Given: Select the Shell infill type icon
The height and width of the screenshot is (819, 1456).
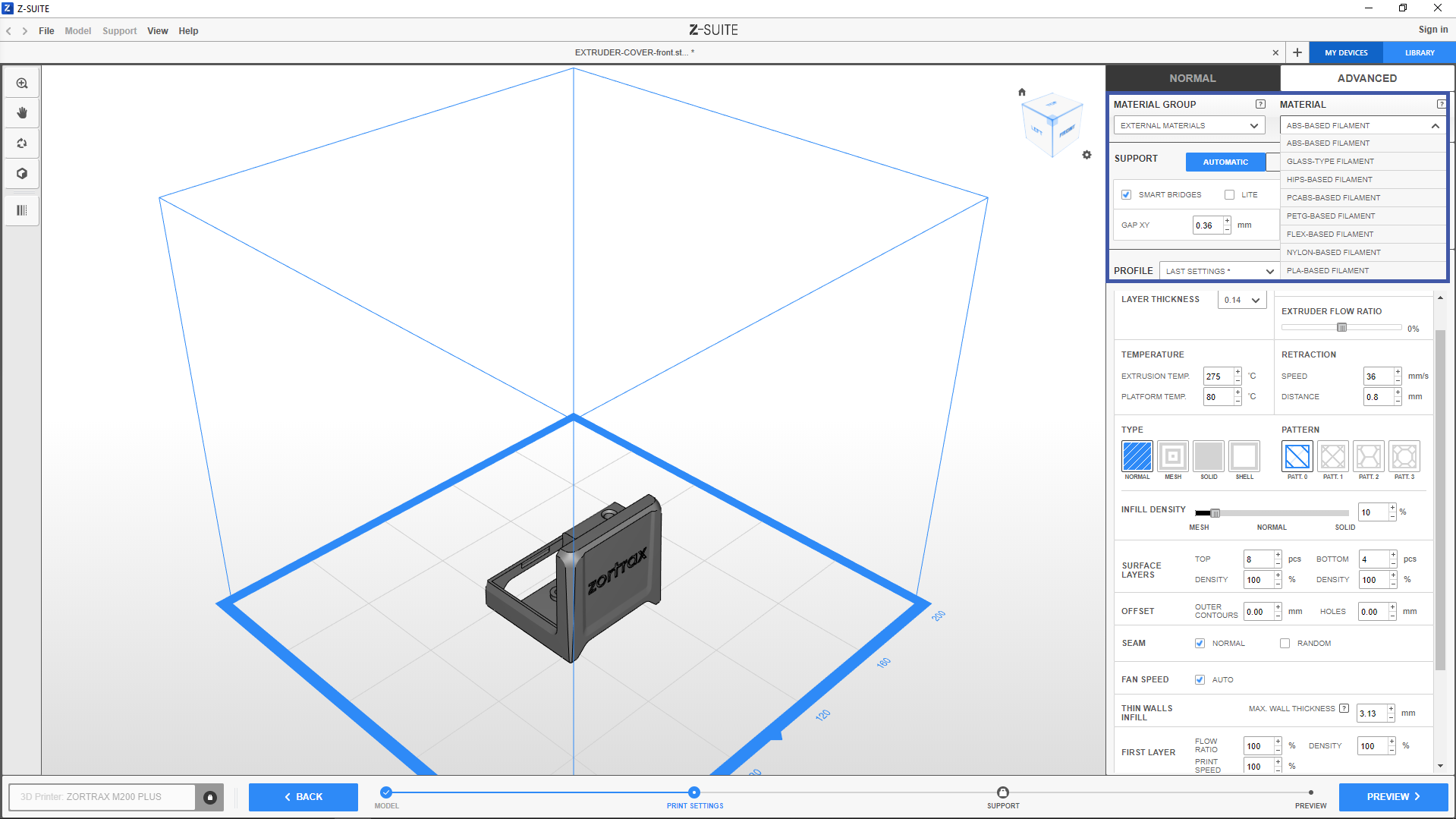Looking at the screenshot, I should (1244, 456).
